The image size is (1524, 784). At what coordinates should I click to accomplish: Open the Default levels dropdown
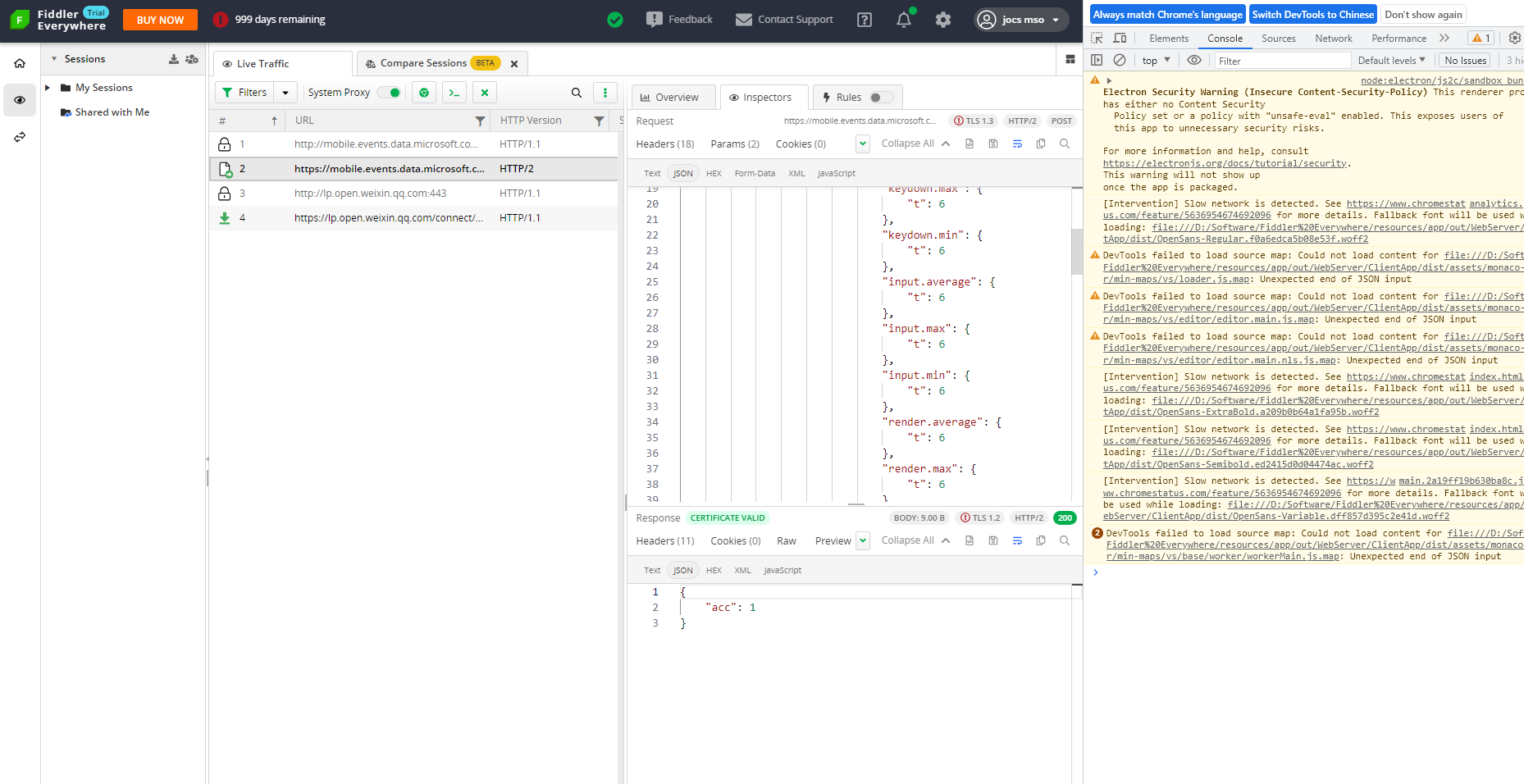click(1392, 60)
